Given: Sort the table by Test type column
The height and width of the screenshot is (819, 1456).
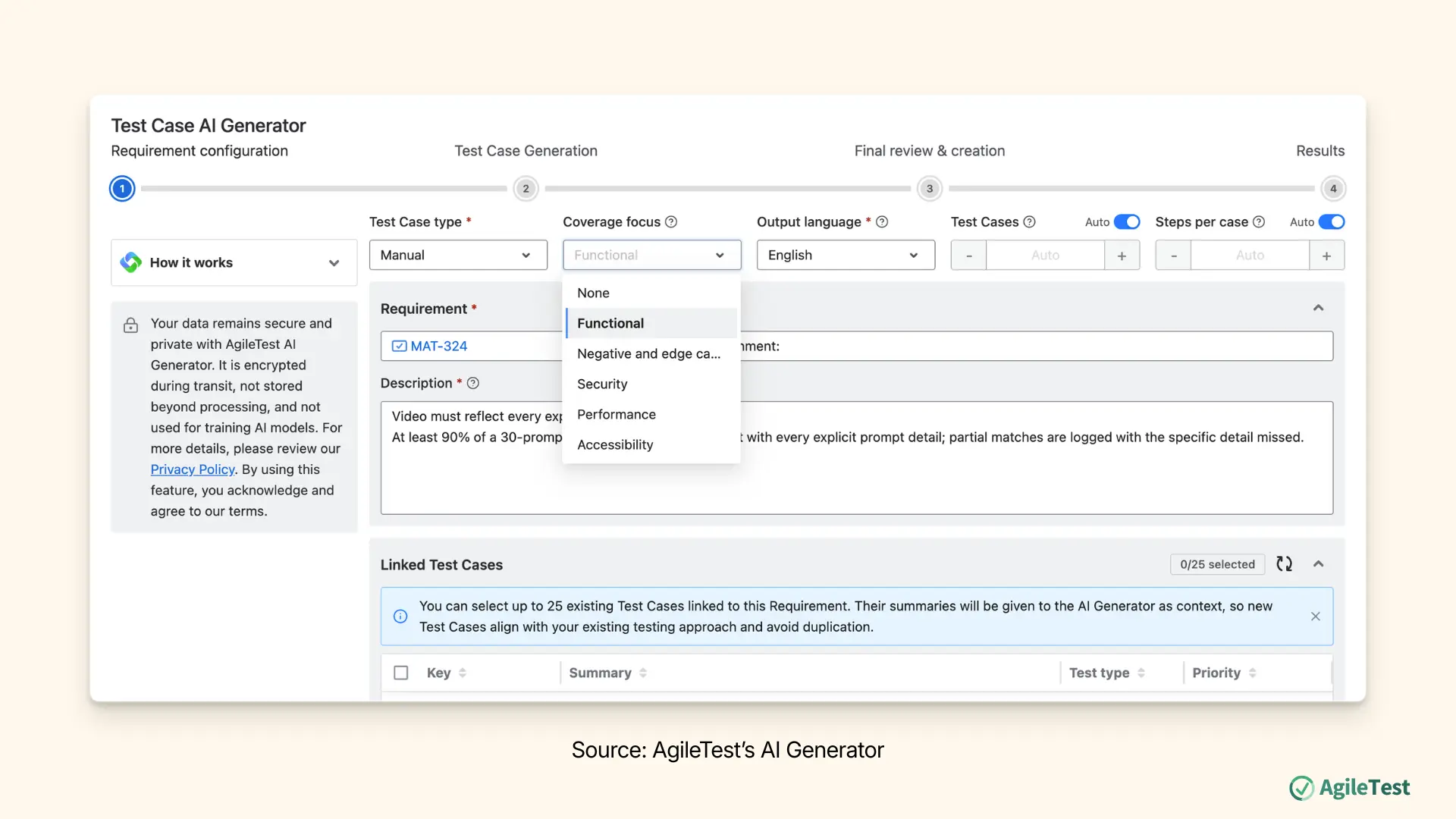Looking at the screenshot, I should 1141,673.
